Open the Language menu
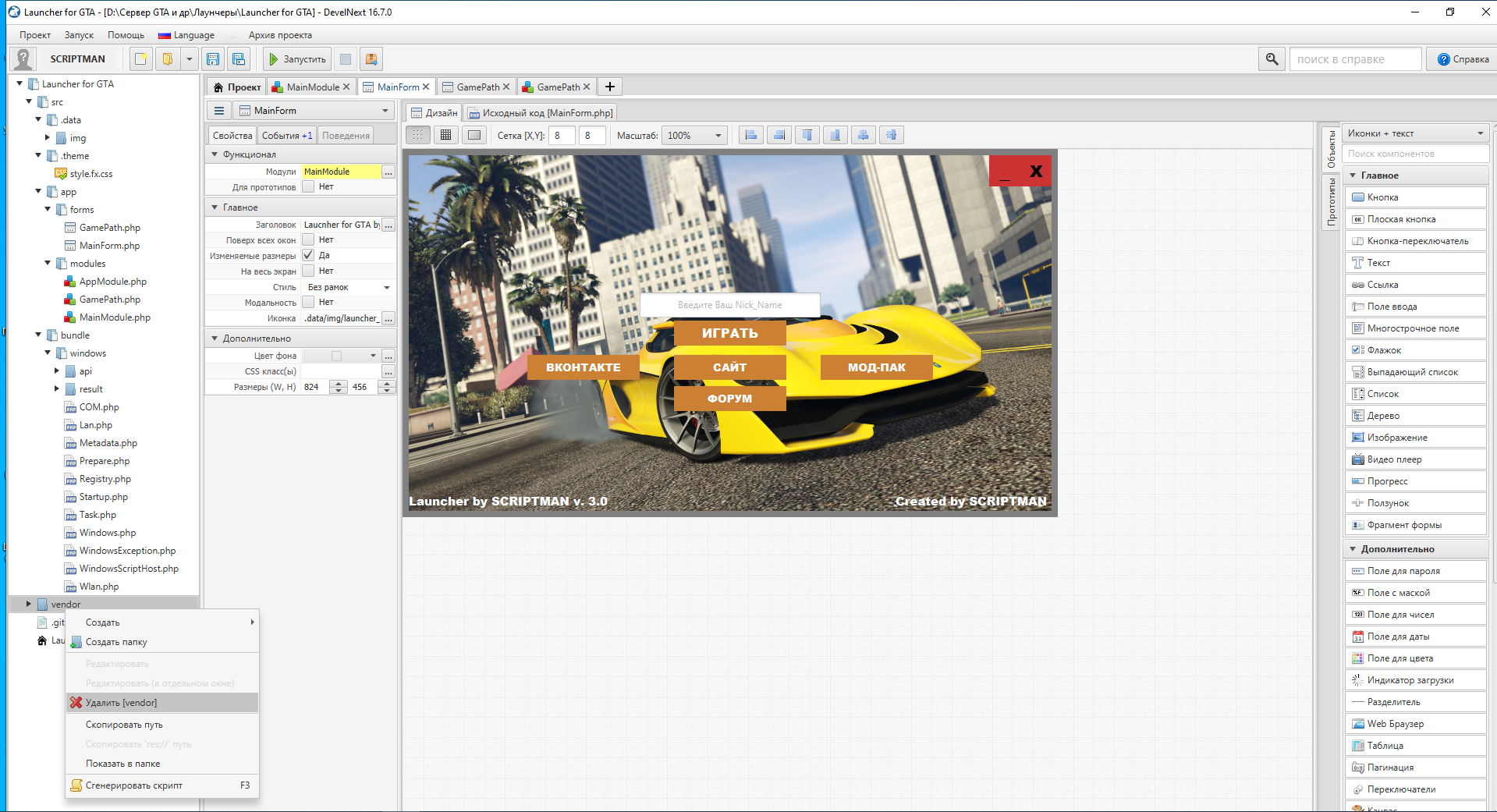 click(x=187, y=35)
